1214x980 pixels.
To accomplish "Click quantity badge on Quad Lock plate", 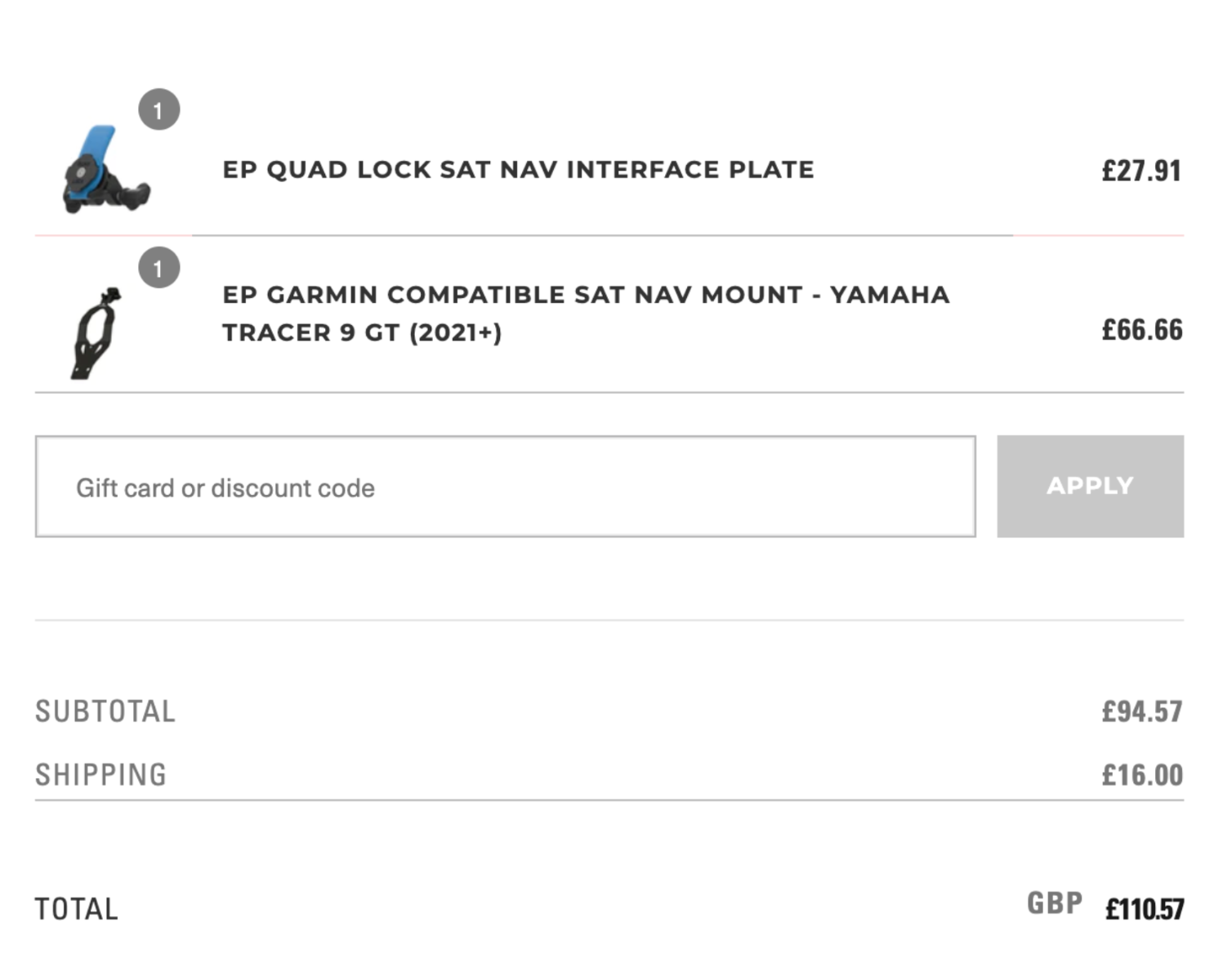I will [x=158, y=109].
